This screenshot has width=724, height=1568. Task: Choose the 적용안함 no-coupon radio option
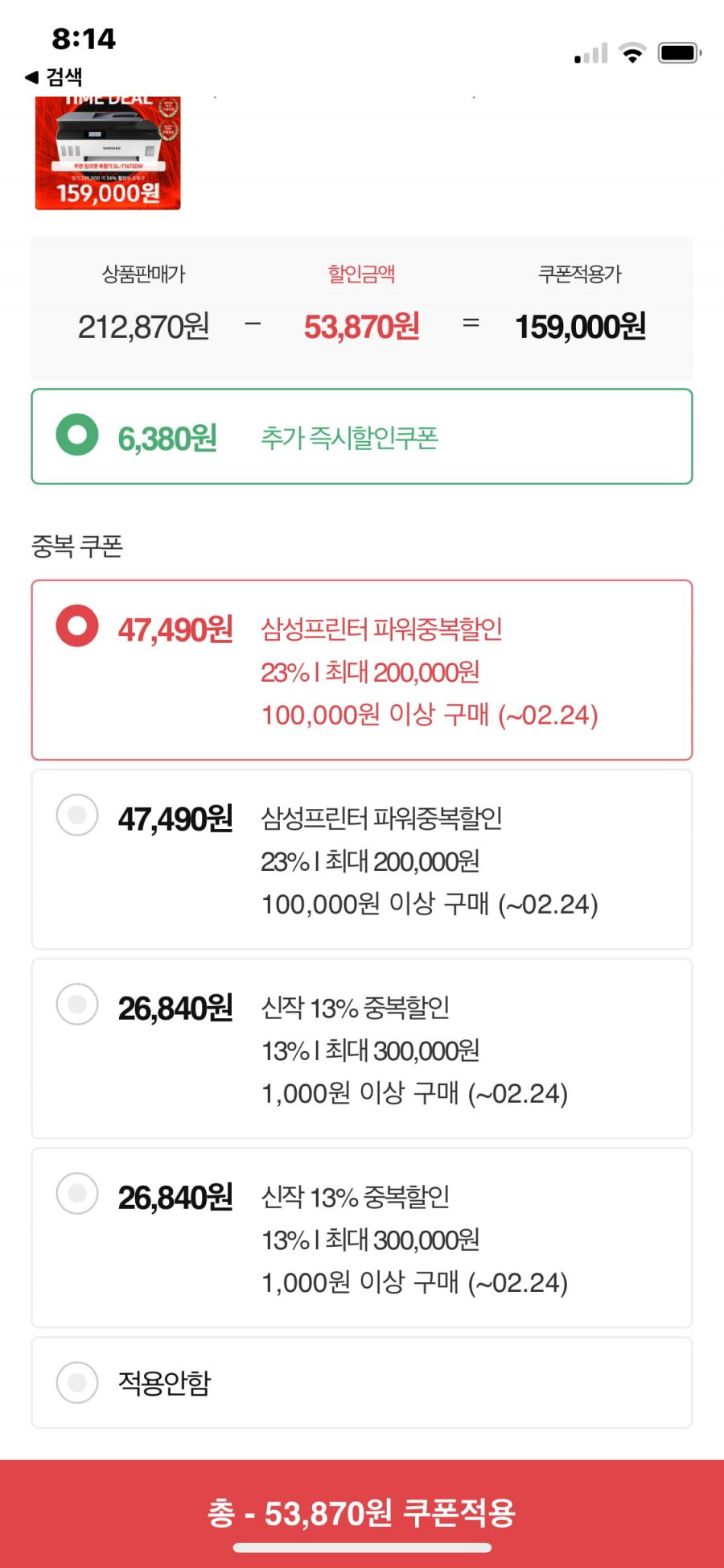click(77, 1382)
